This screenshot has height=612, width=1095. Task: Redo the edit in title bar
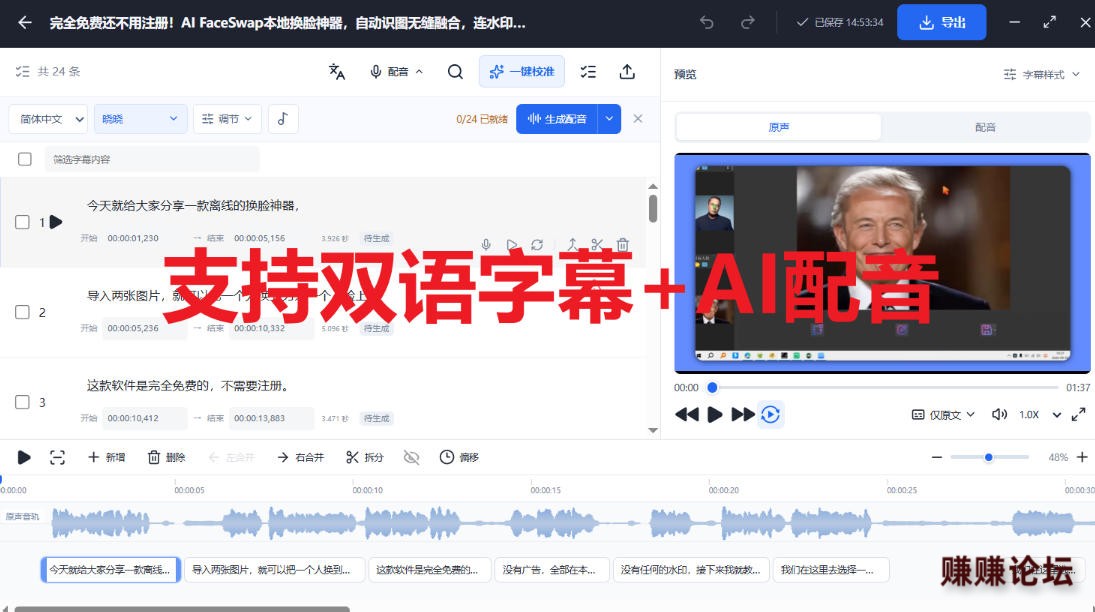pos(748,22)
